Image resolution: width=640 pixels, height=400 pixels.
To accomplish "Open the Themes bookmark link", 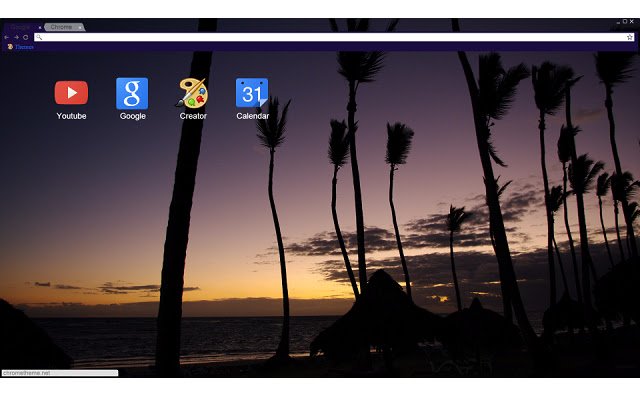I will click(x=24, y=47).
